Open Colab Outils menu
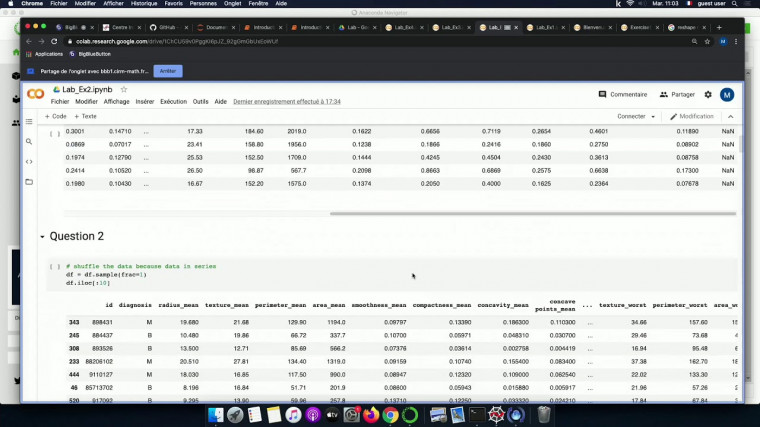 [x=200, y=102]
